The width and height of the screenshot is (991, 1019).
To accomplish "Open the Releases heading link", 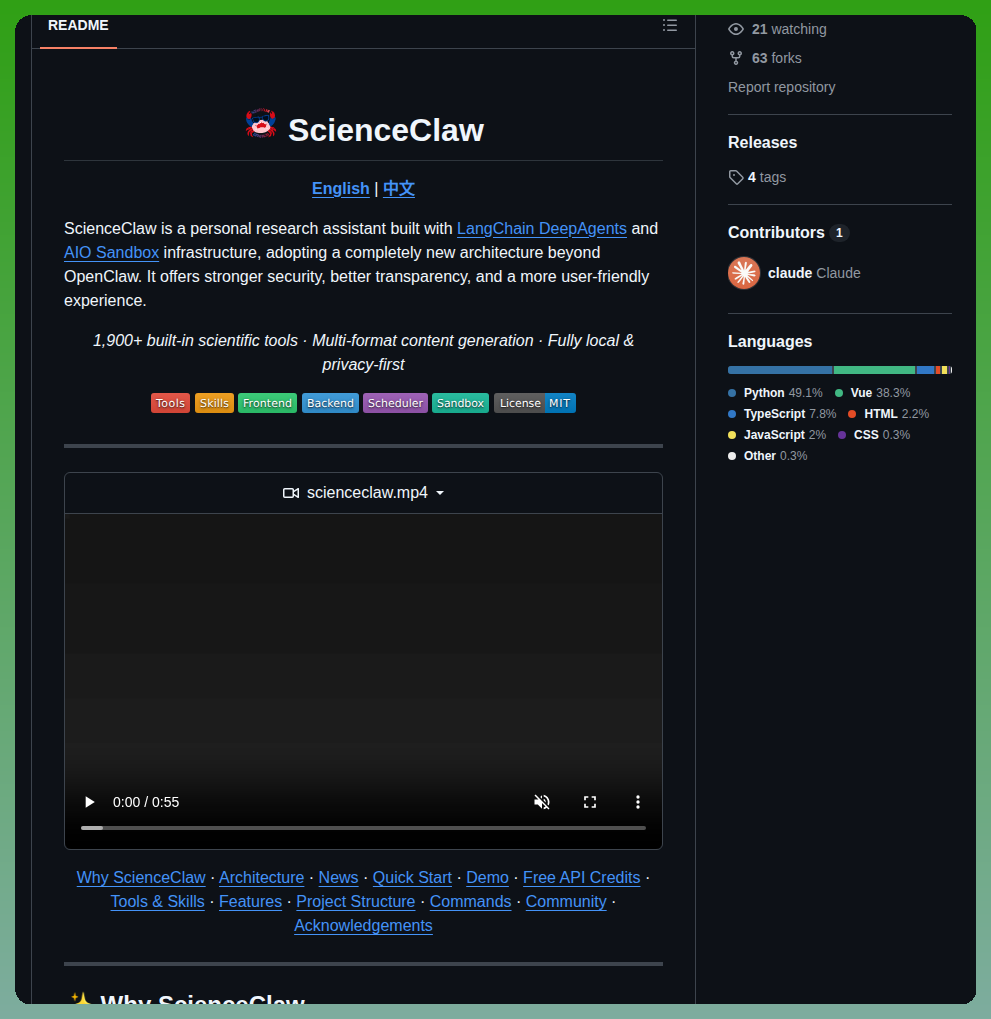I will (762, 142).
